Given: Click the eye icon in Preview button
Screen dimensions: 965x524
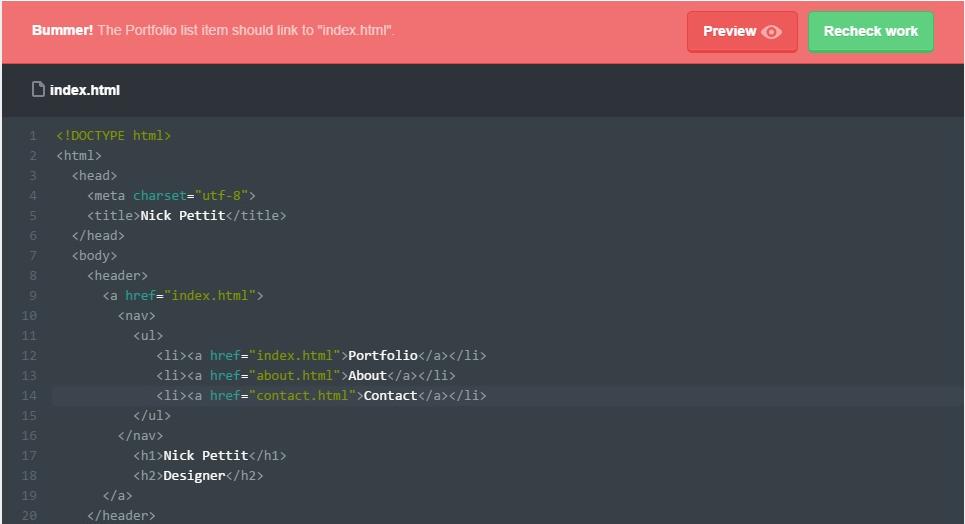Looking at the screenshot, I should [x=771, y=32].
